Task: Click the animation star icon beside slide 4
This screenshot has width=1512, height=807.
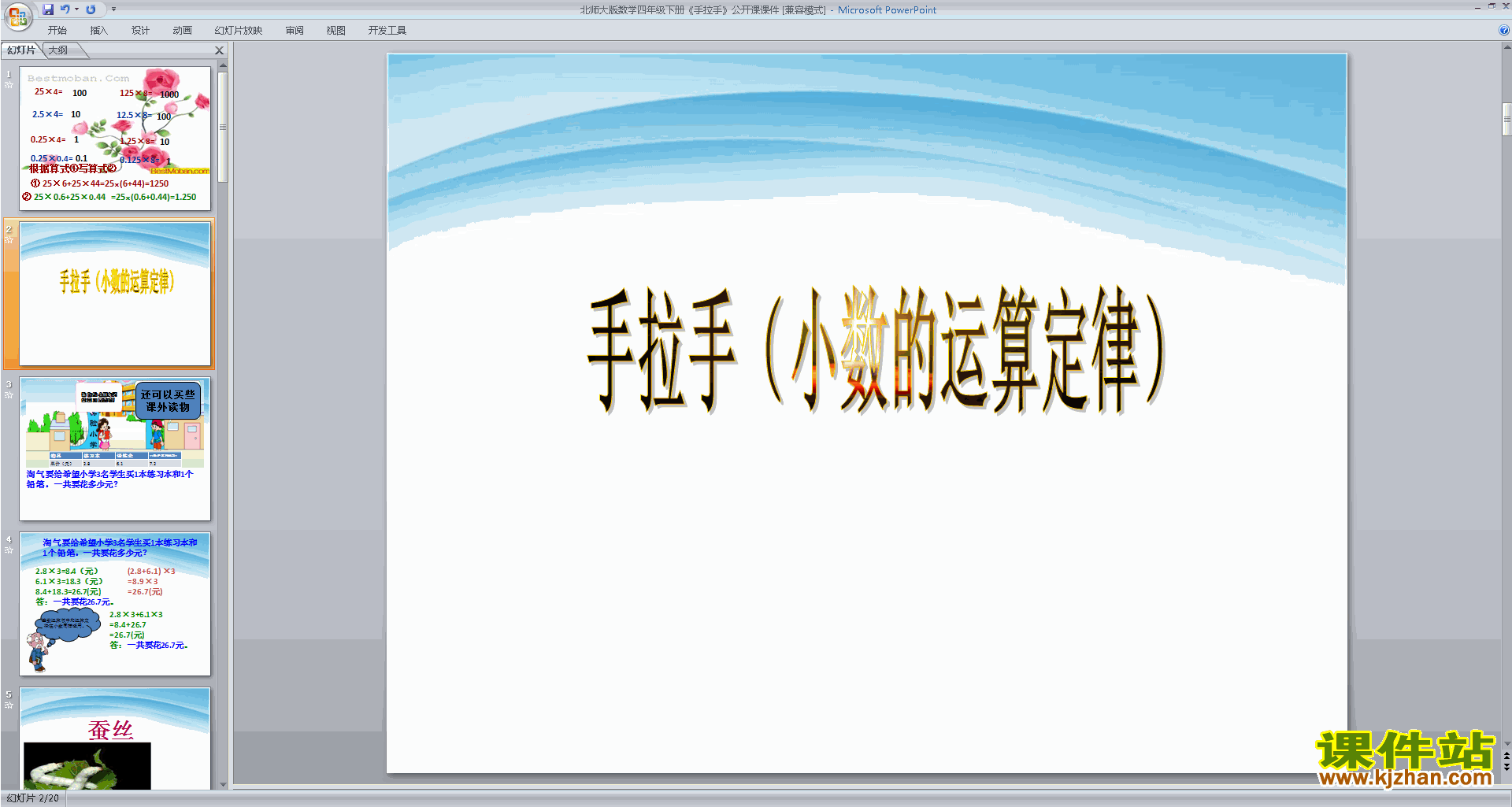Action: pos(9,550)
